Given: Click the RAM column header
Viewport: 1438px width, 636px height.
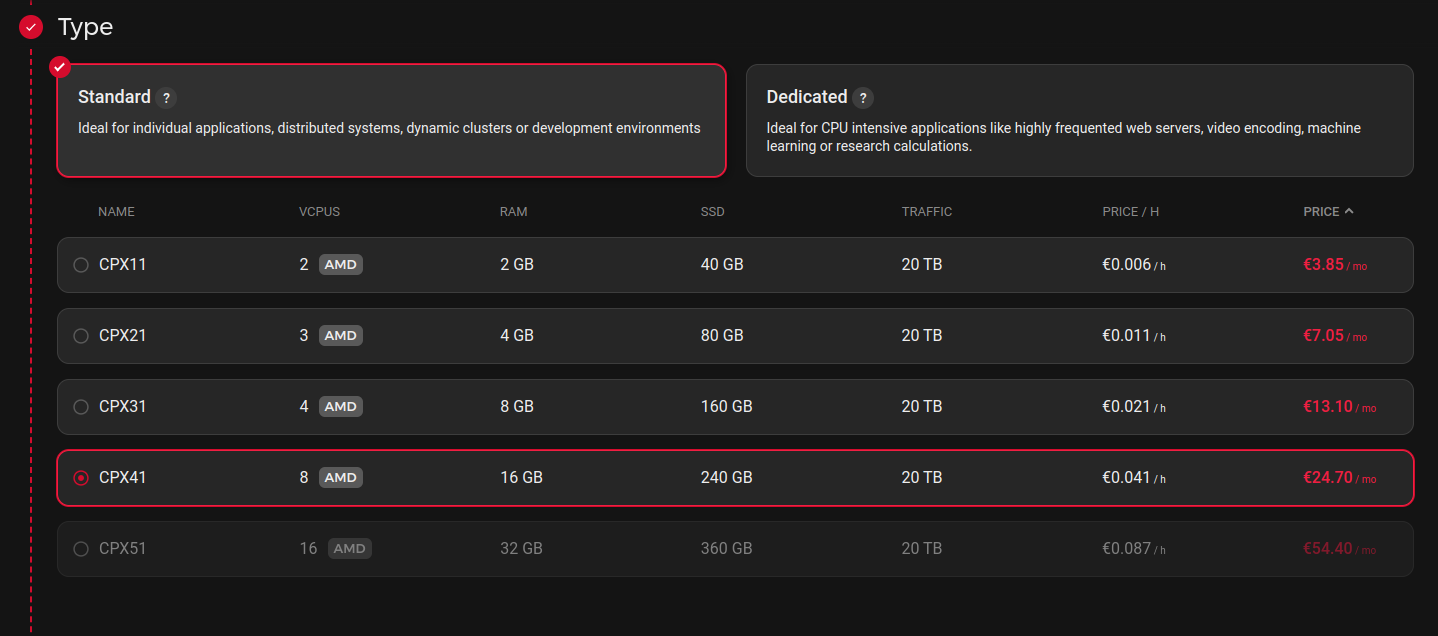Looking at the screenshot, I should click(x=513, y=212).
